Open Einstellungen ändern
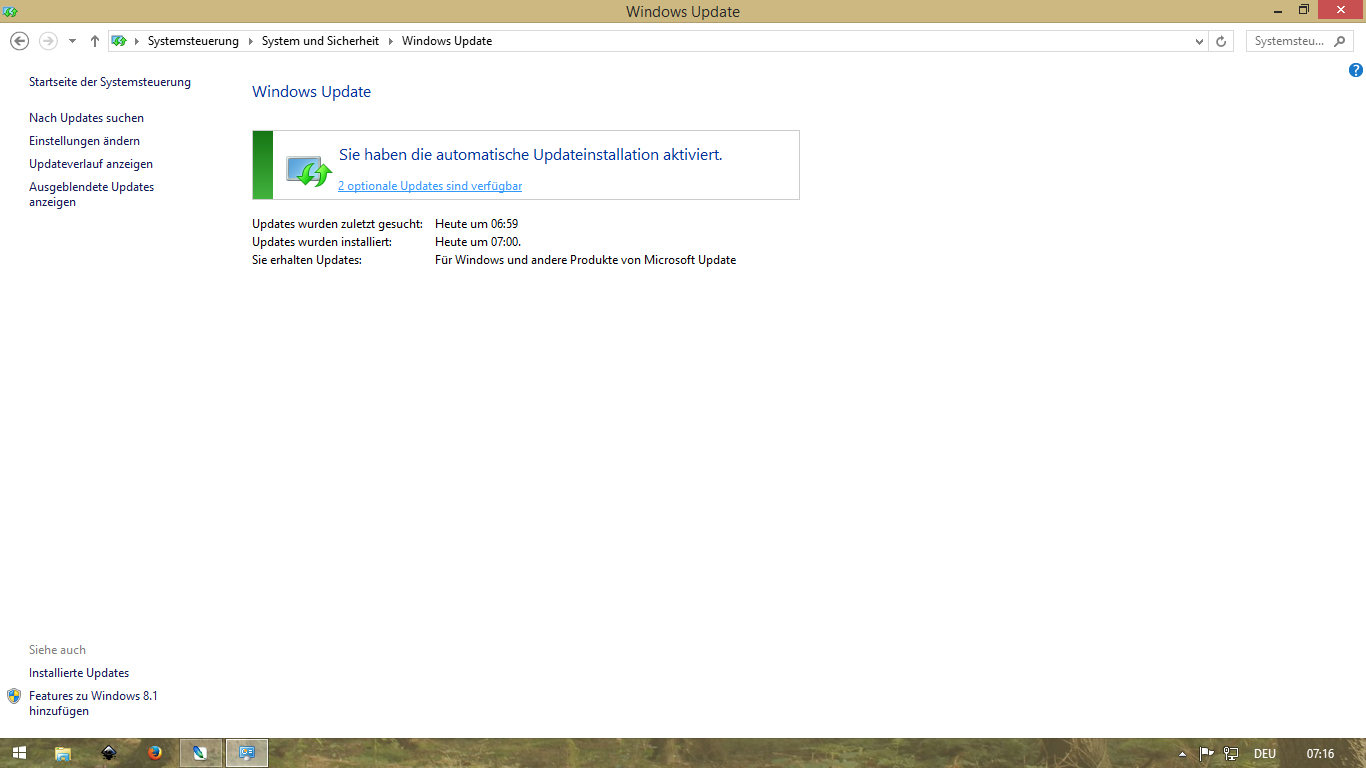 pos(84,141)
